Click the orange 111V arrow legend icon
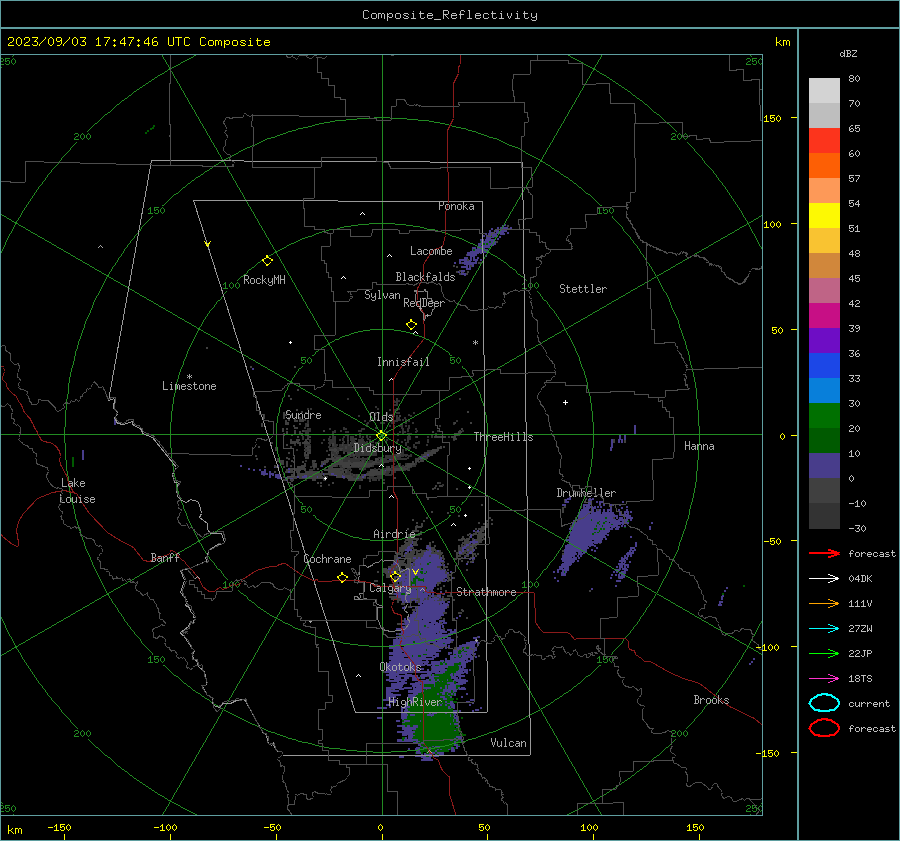The height and width of the screenshot is (841, 900). point(824,603)
